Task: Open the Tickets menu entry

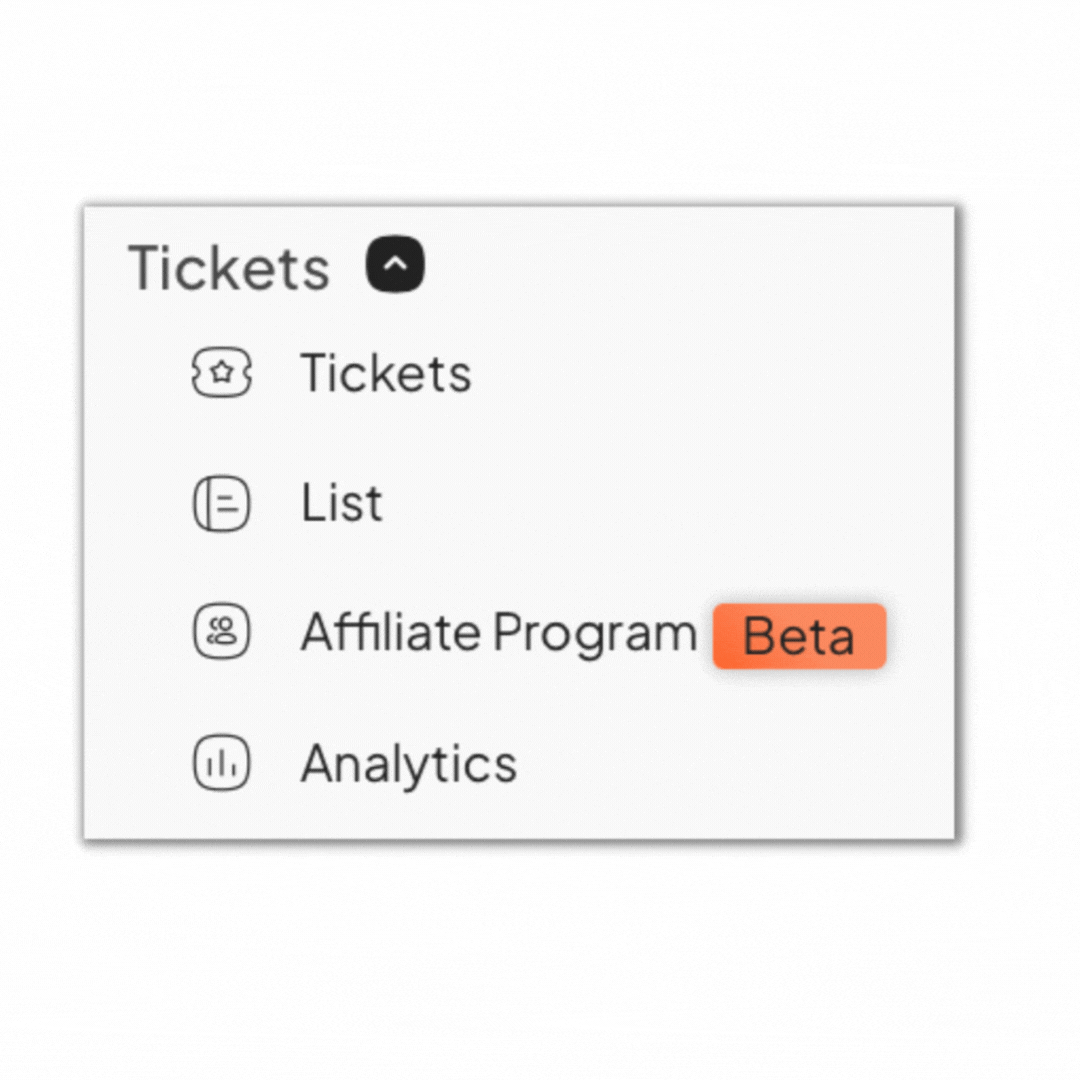Action: (x=385, y=373)
